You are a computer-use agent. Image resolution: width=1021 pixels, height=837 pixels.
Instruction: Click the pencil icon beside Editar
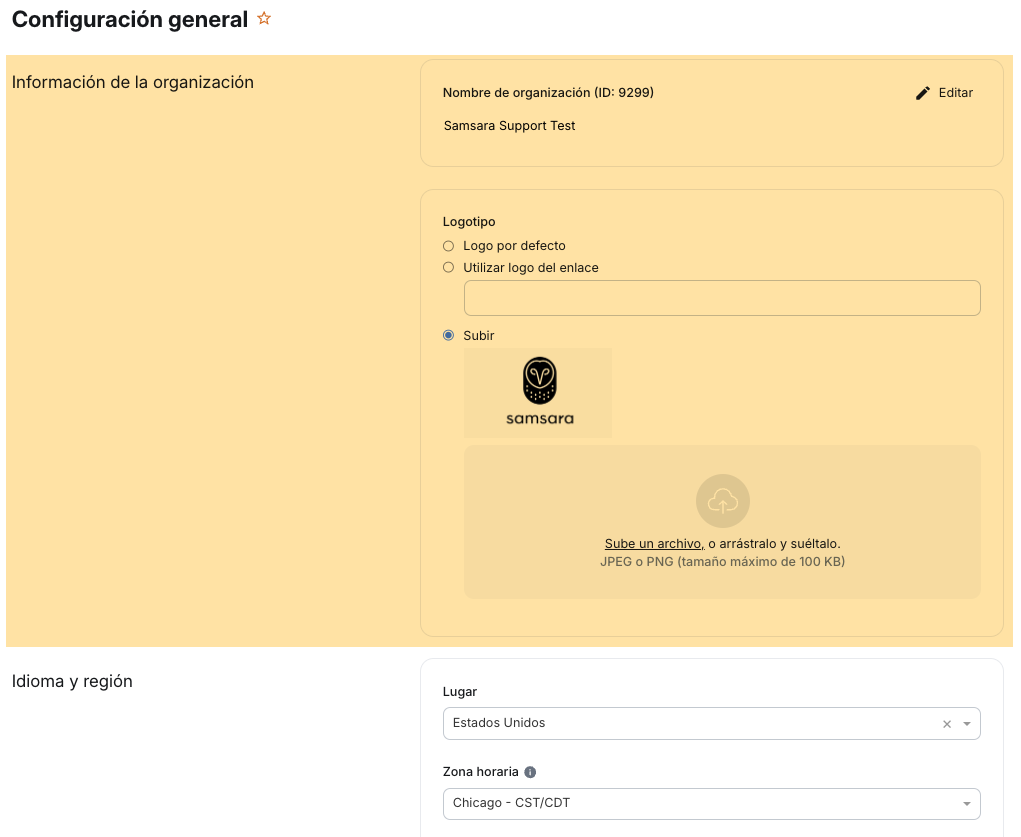point(922,92)
